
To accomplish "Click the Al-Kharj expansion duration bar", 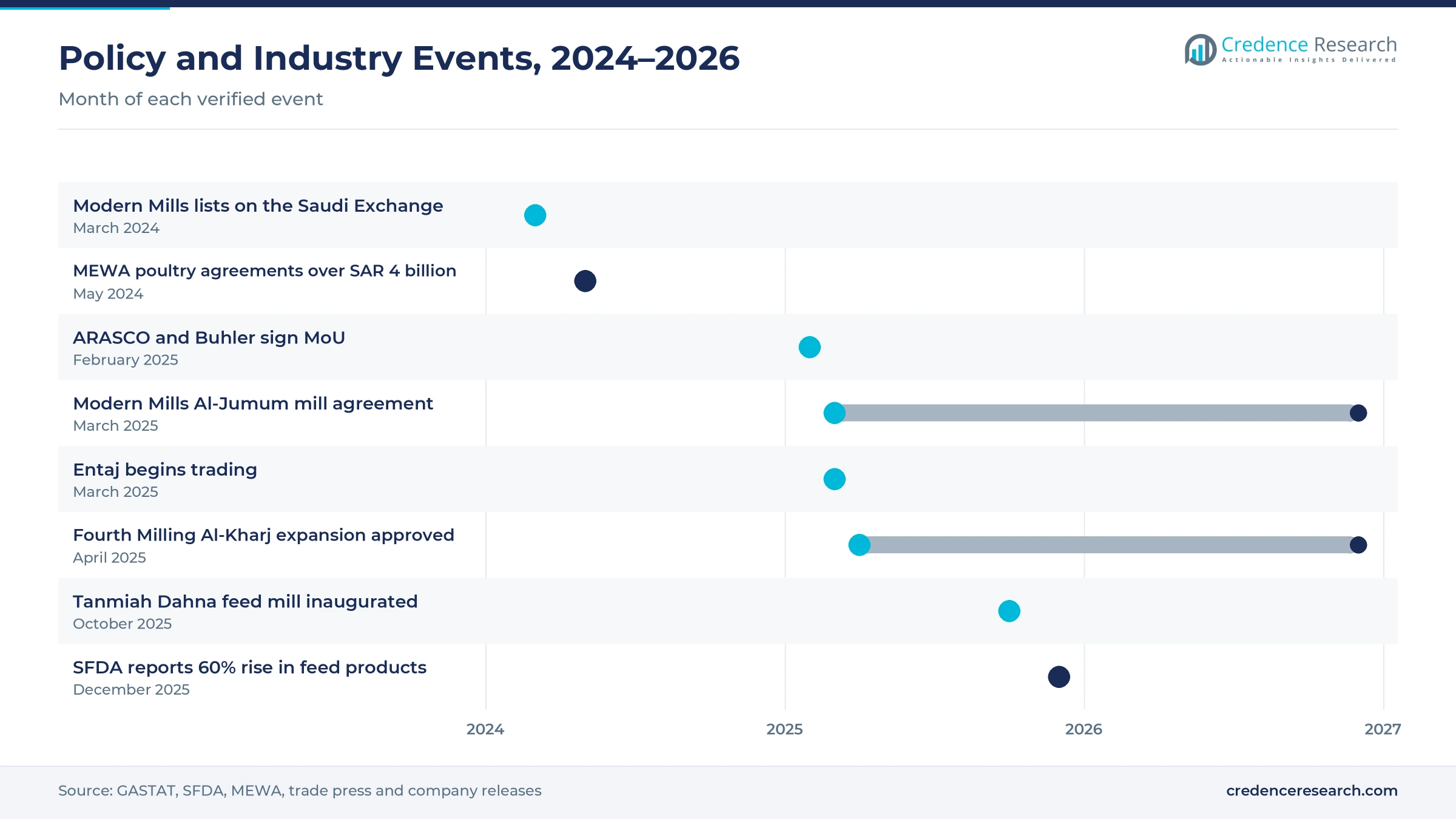I will coord(1109,545).
